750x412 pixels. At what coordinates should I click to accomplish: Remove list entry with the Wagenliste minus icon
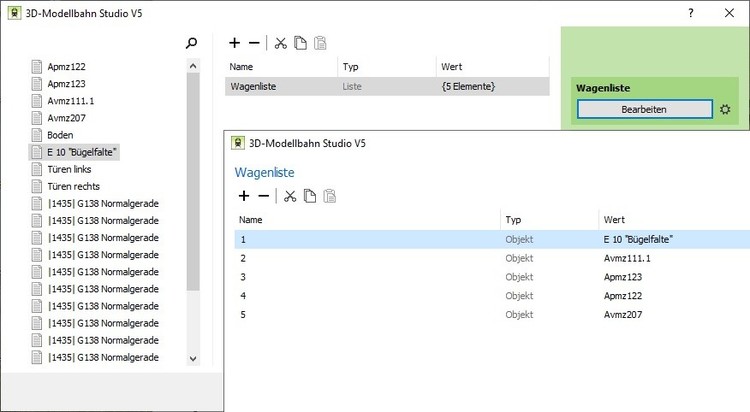click(264, 196)
